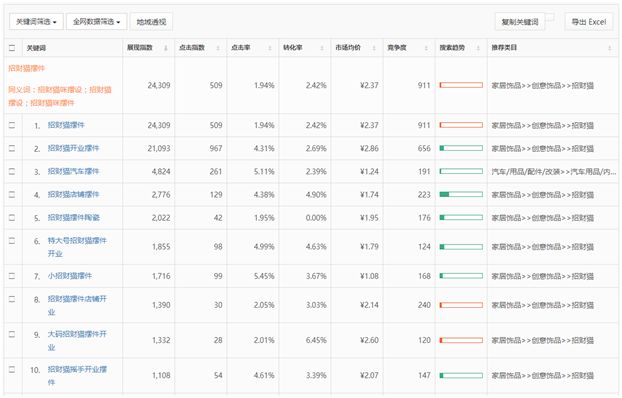This screenshot has width=622, height=398.
Task: Sort by the 转化率 column sort icon
Action: click(x=322, y=48)
